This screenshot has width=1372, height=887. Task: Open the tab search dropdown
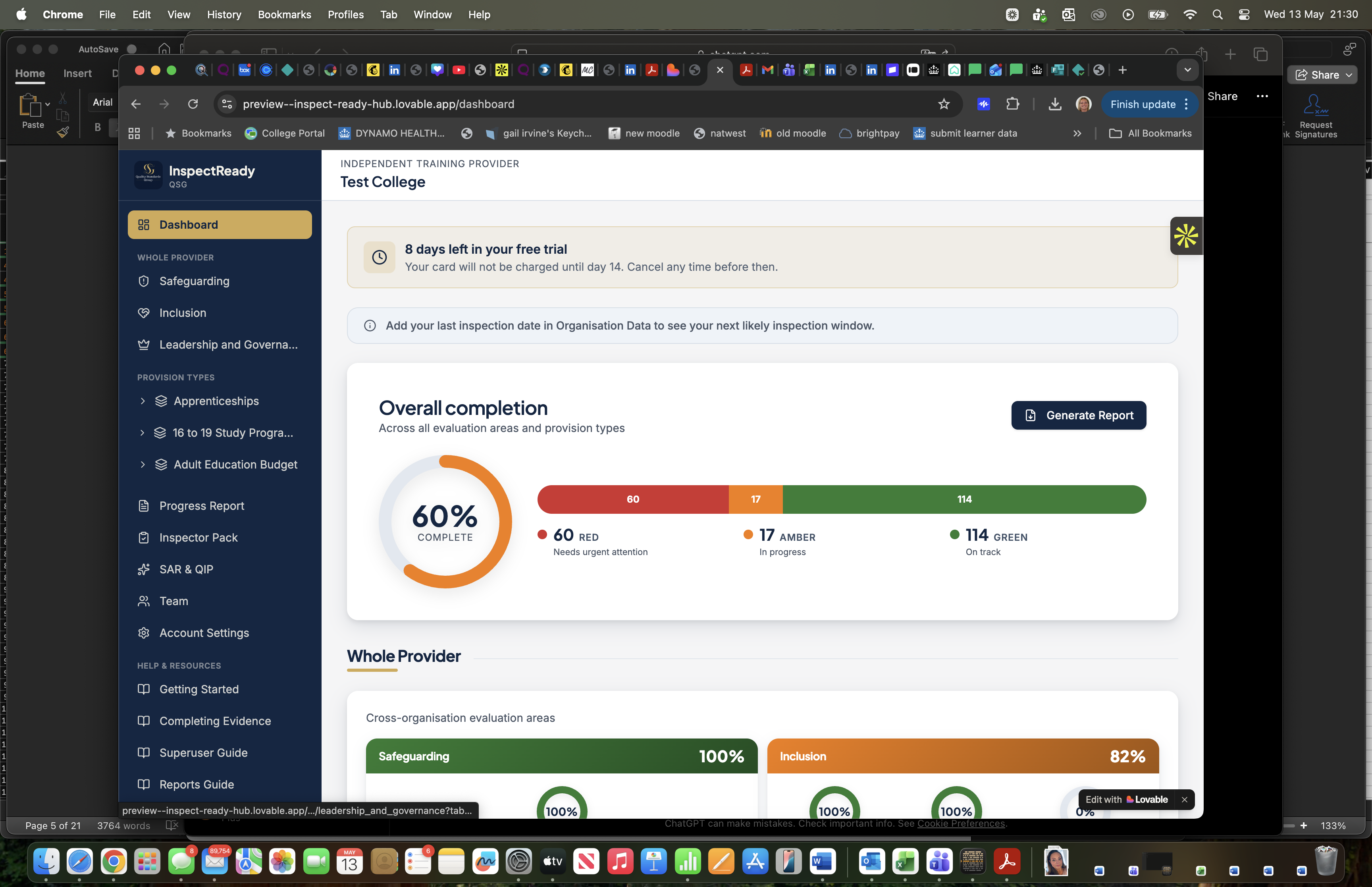(x=1187, y=70)
